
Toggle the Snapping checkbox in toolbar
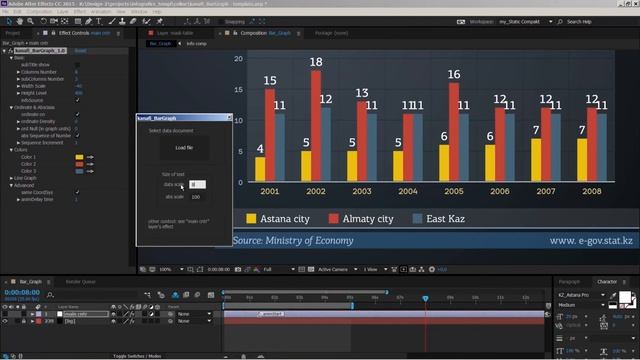pyautogui.click(x=221, y=22)
